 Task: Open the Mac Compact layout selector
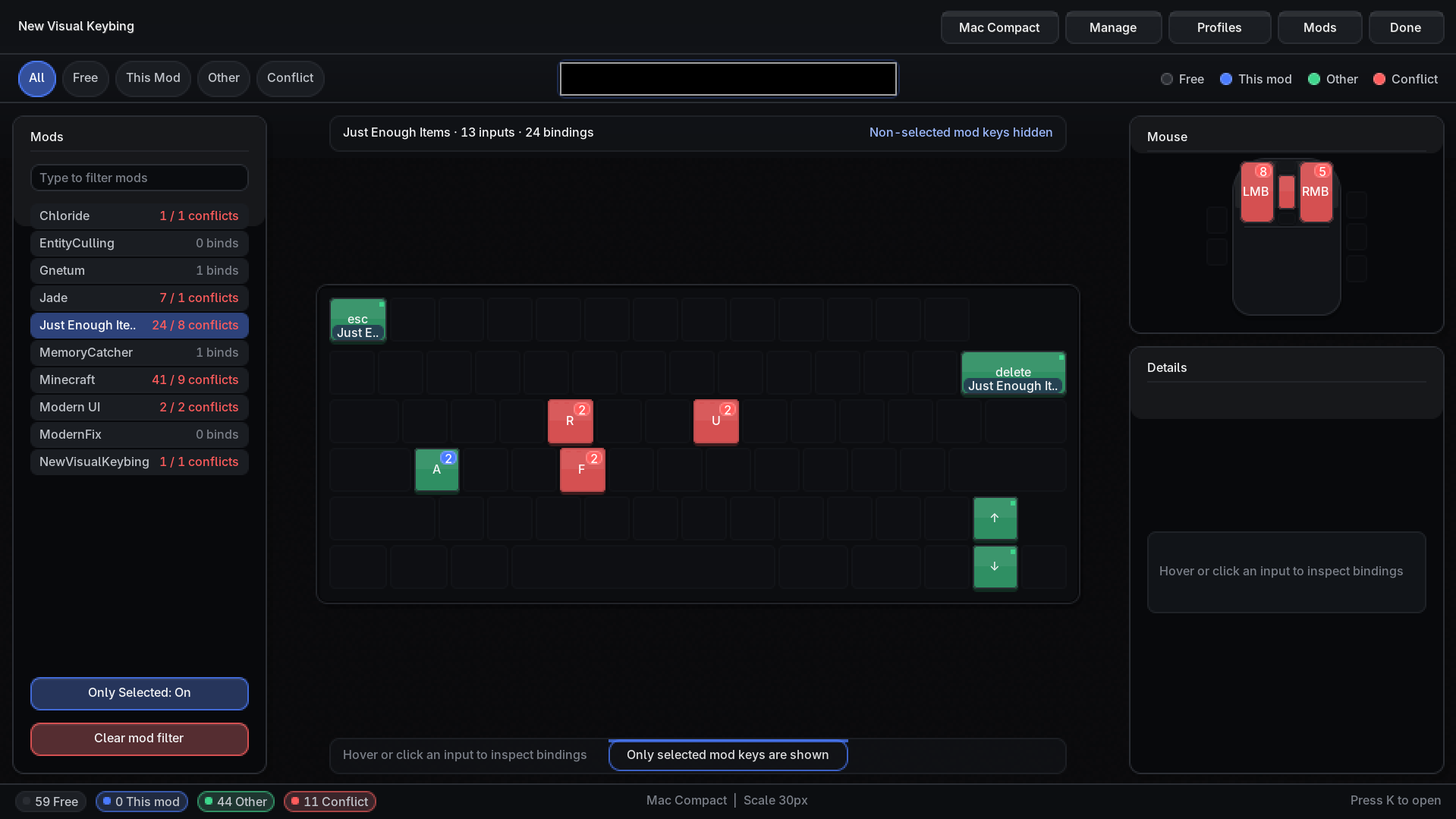point(999,27)
